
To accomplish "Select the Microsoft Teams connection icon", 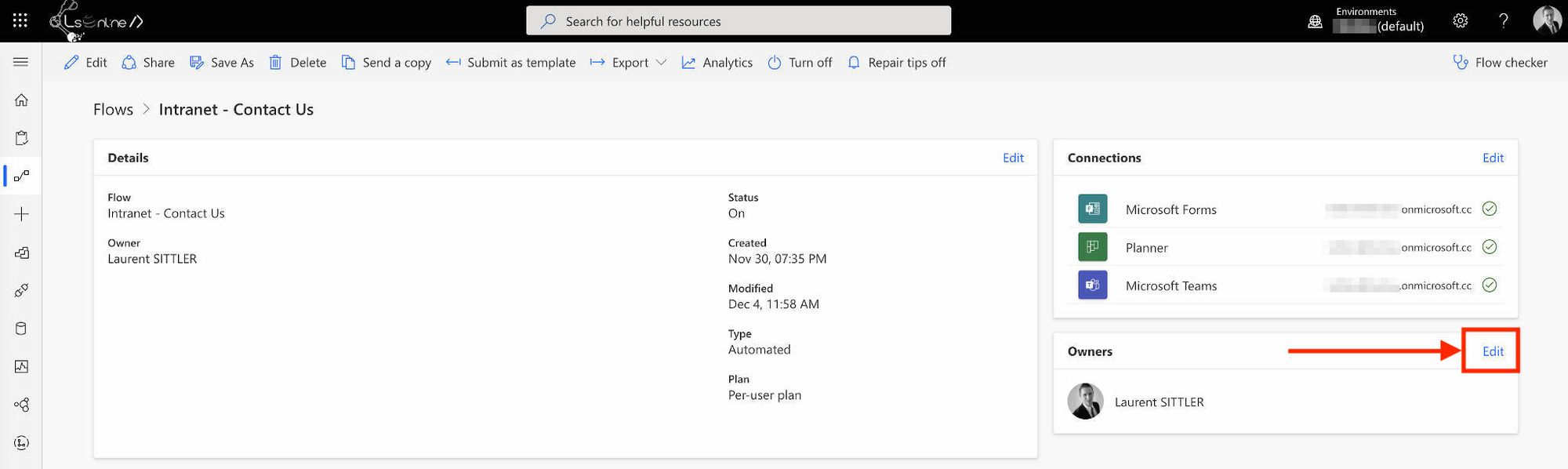I will click(x=1092, y=285).
